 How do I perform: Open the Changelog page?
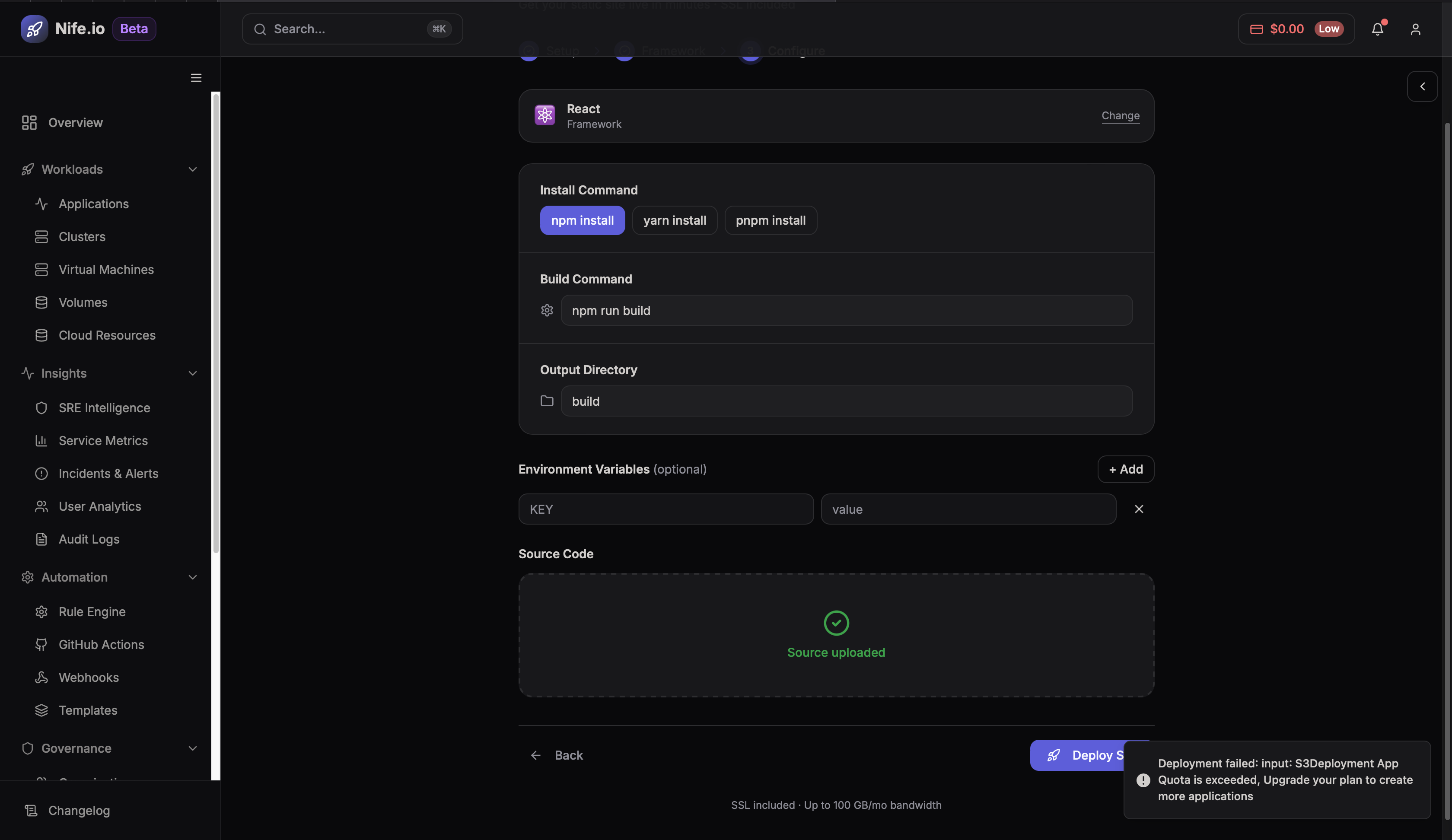79,810
